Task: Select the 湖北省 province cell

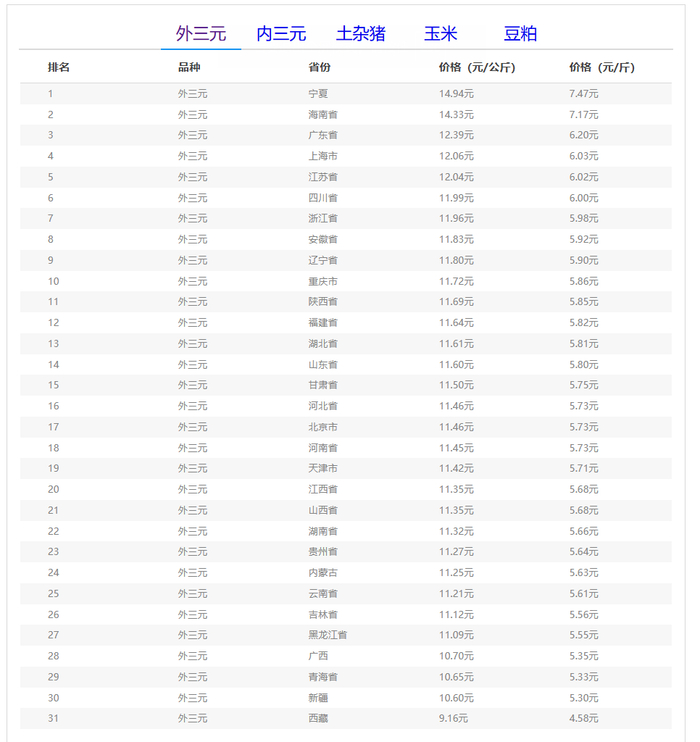Action: coord(323,344)
